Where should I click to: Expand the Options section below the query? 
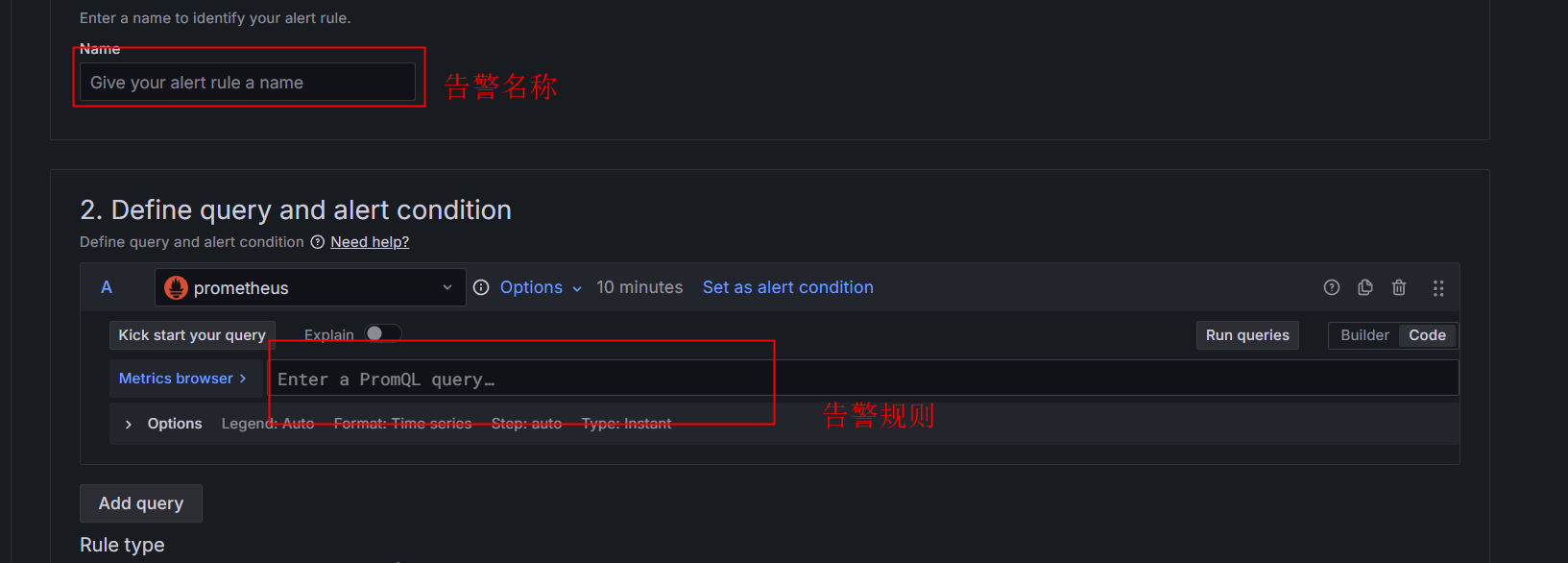(x=163, y=423)
